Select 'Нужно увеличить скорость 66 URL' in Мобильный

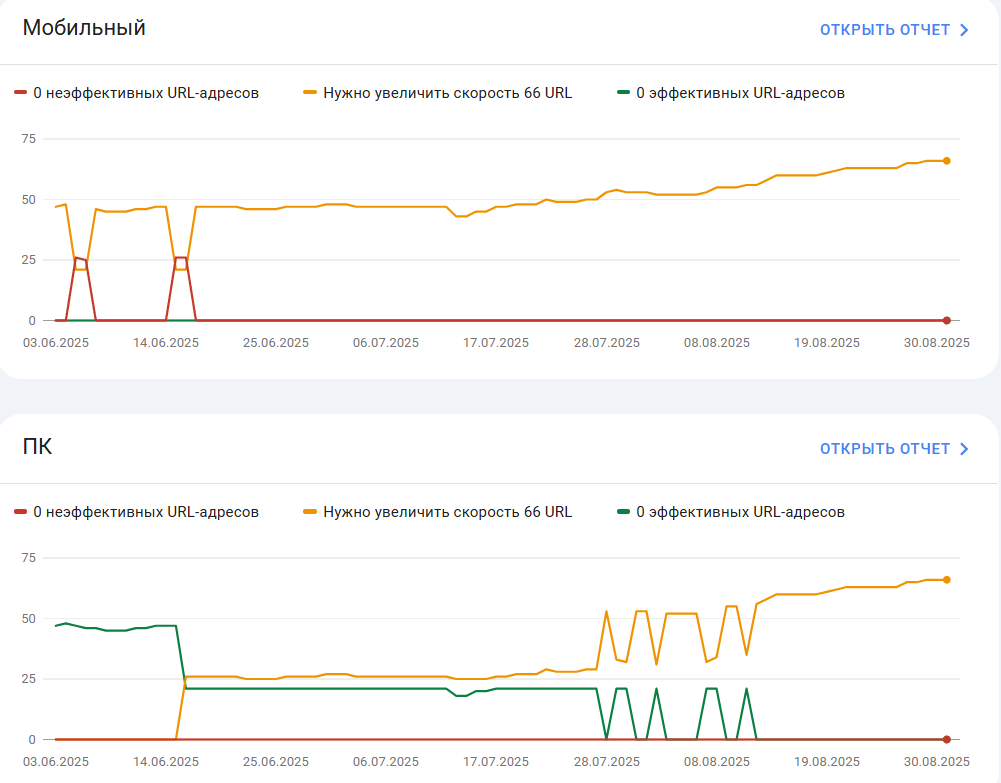pyautogui.click(x=448, y=93)
